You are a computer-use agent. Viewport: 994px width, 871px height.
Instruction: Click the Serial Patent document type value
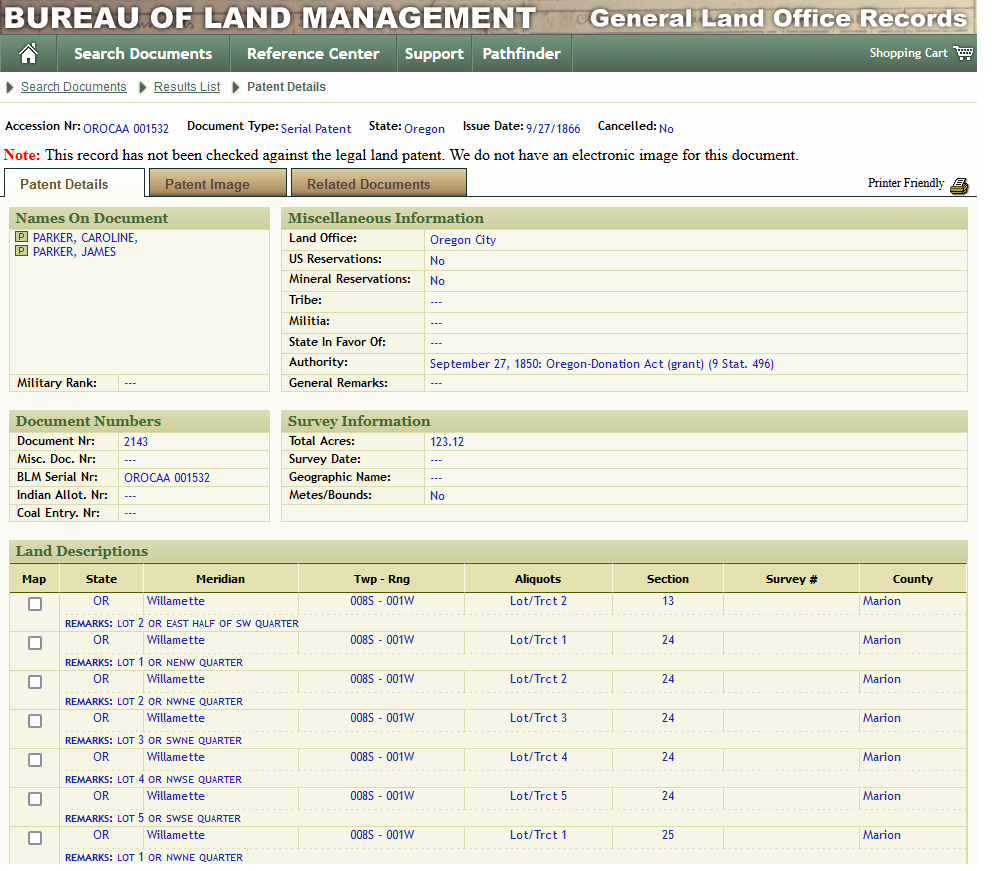click(316, 129)
